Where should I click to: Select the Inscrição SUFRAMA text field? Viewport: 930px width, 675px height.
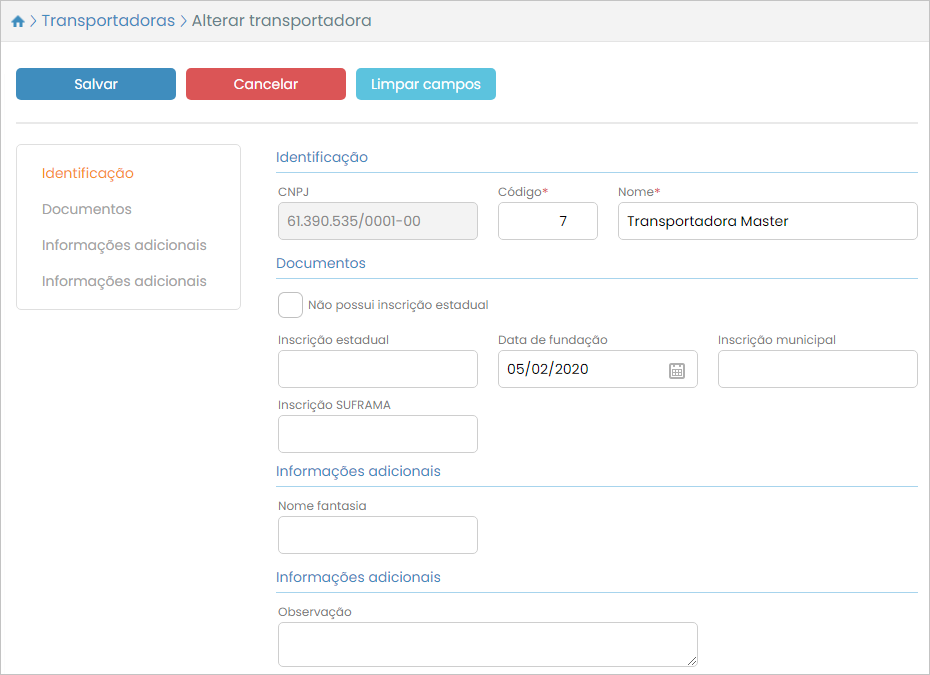[378, 434]
